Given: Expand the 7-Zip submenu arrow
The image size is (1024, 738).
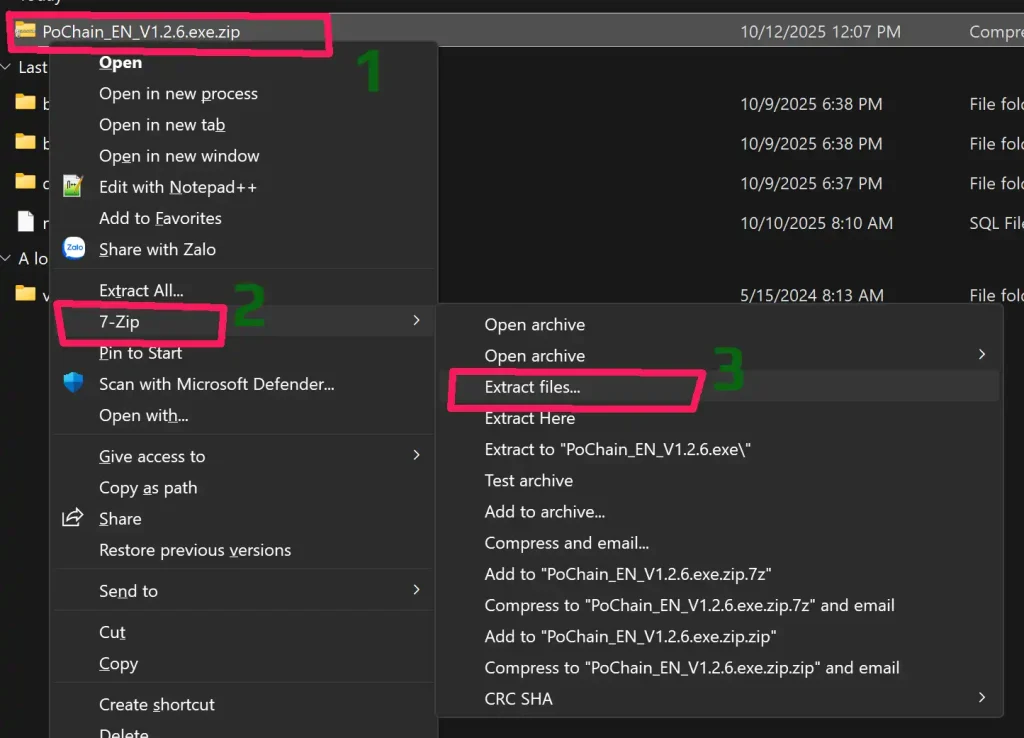Looking at the screenshot, I should point(416,321).
